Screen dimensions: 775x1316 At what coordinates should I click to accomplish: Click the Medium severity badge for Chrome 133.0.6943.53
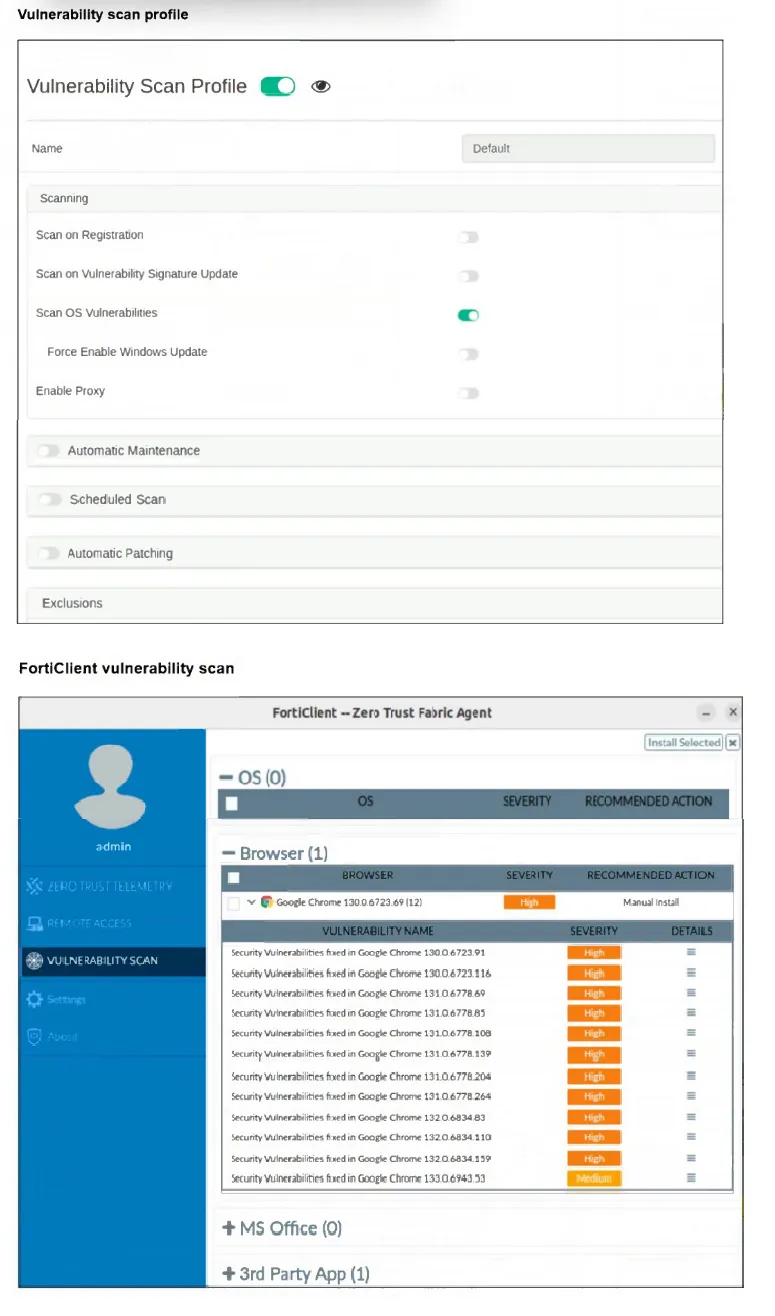point(594,1179)
